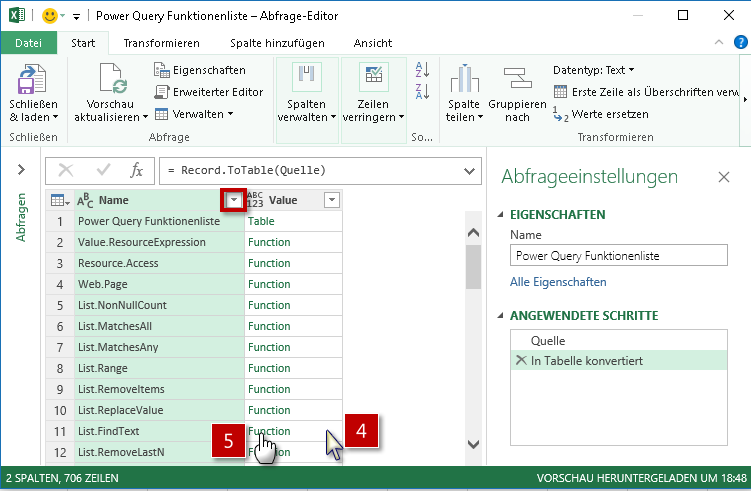751x491 pixels.
Task: Collapse the ANGEWENDETE SCHRITTE section
Action: coord(501,315)
